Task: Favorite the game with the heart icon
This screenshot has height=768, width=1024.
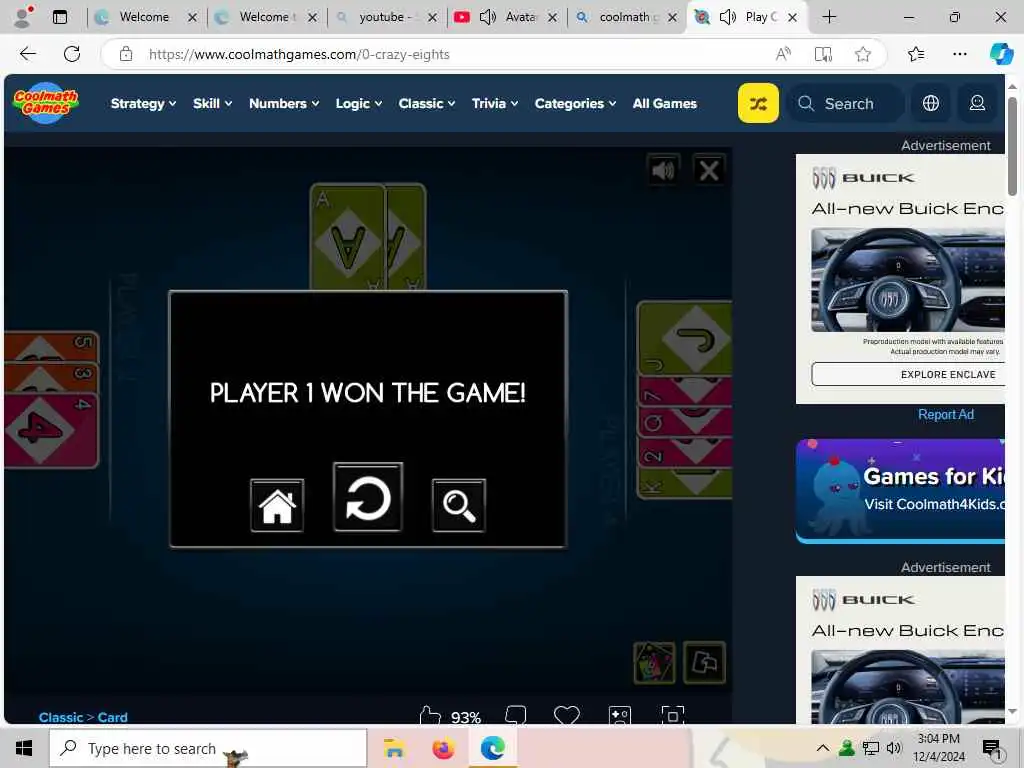Action: (566, 715)
